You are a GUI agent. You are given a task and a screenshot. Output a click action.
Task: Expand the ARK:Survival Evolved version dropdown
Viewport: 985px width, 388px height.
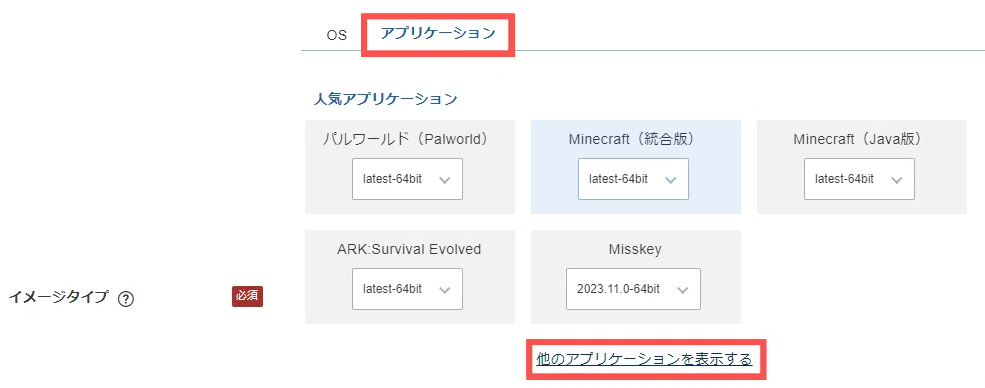[x=407, y=289]
